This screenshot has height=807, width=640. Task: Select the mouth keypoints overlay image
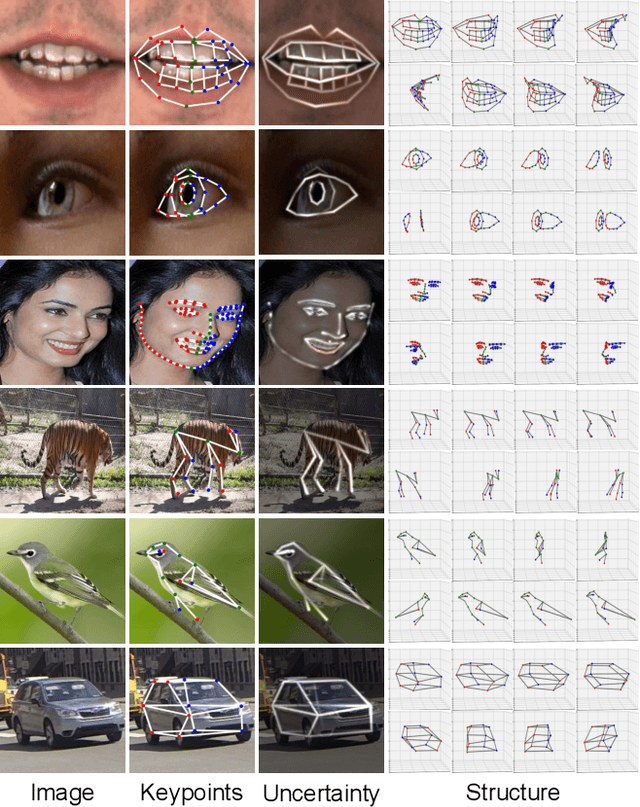192,62
